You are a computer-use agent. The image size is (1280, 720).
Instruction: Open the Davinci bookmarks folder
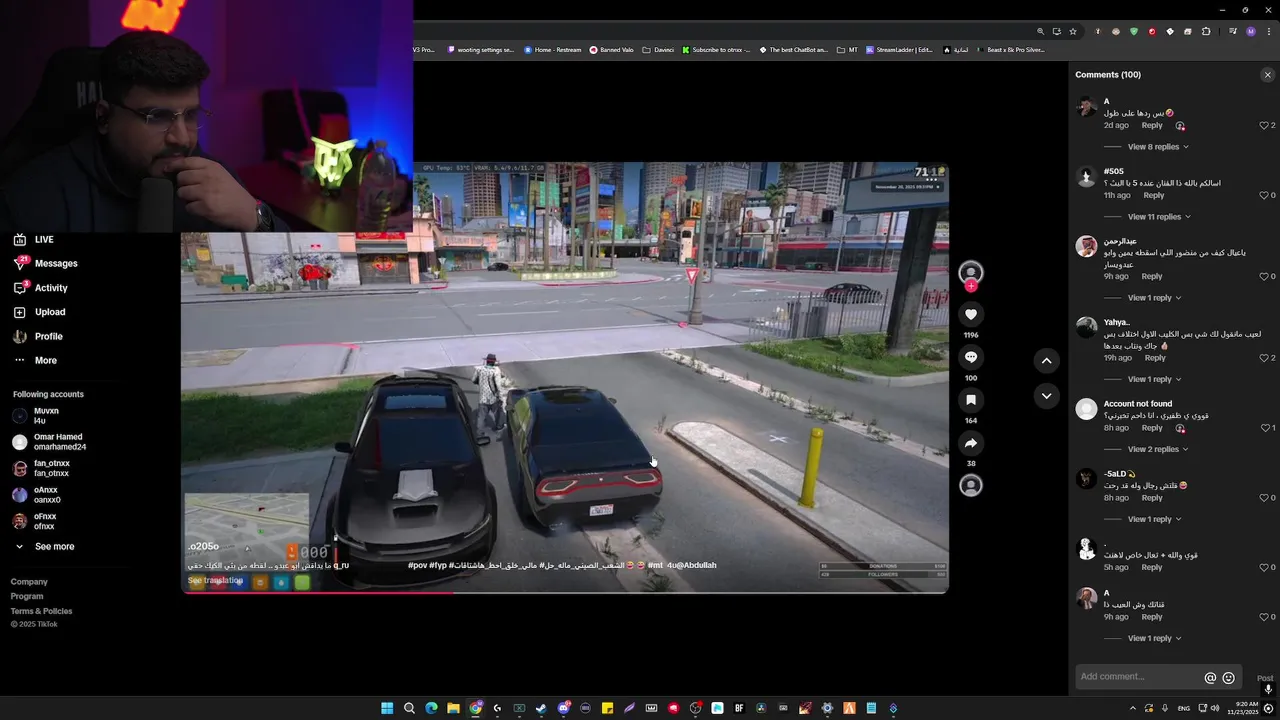(658, 50)
